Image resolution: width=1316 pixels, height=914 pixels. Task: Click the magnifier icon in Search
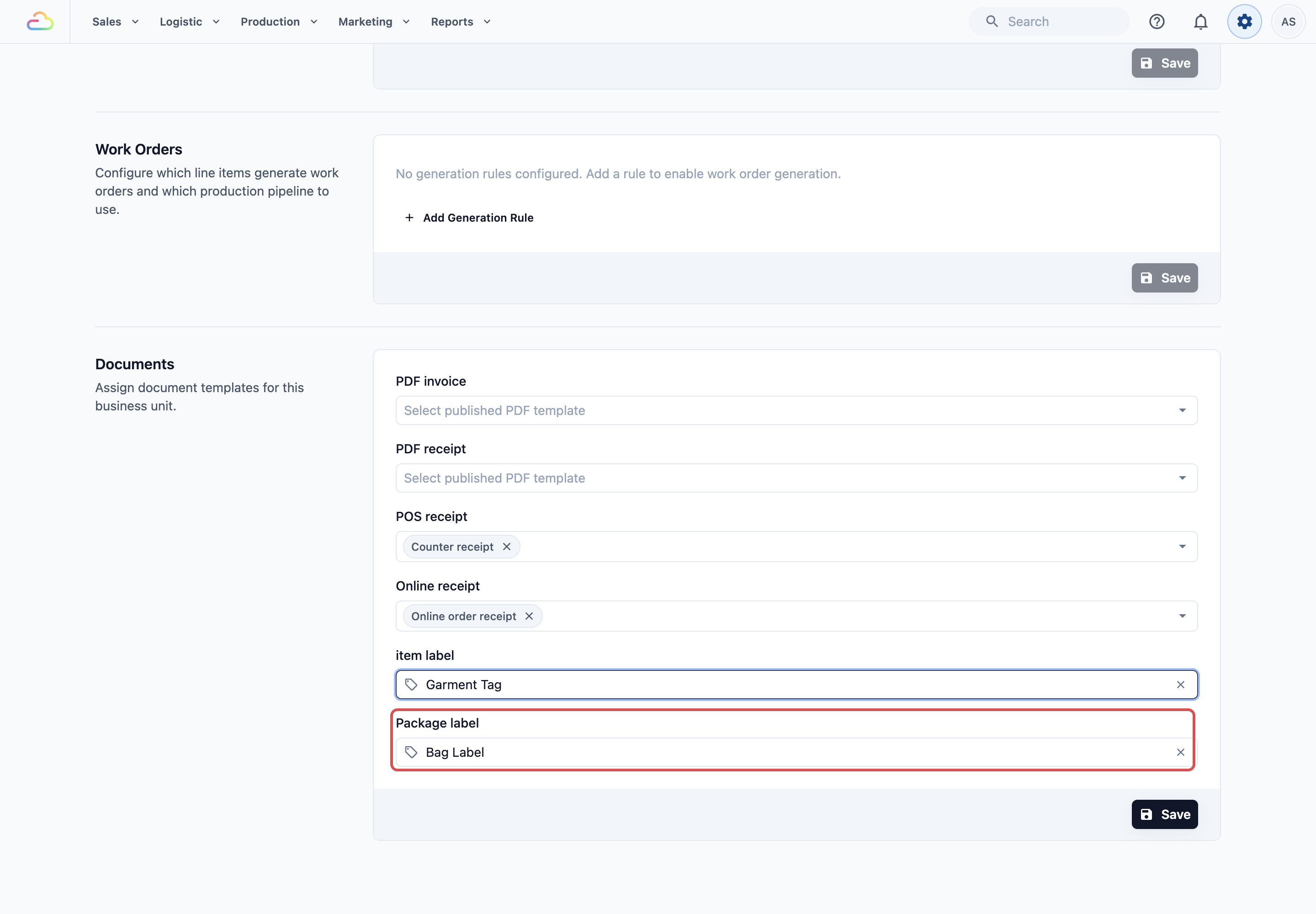(x=992, y=21)
